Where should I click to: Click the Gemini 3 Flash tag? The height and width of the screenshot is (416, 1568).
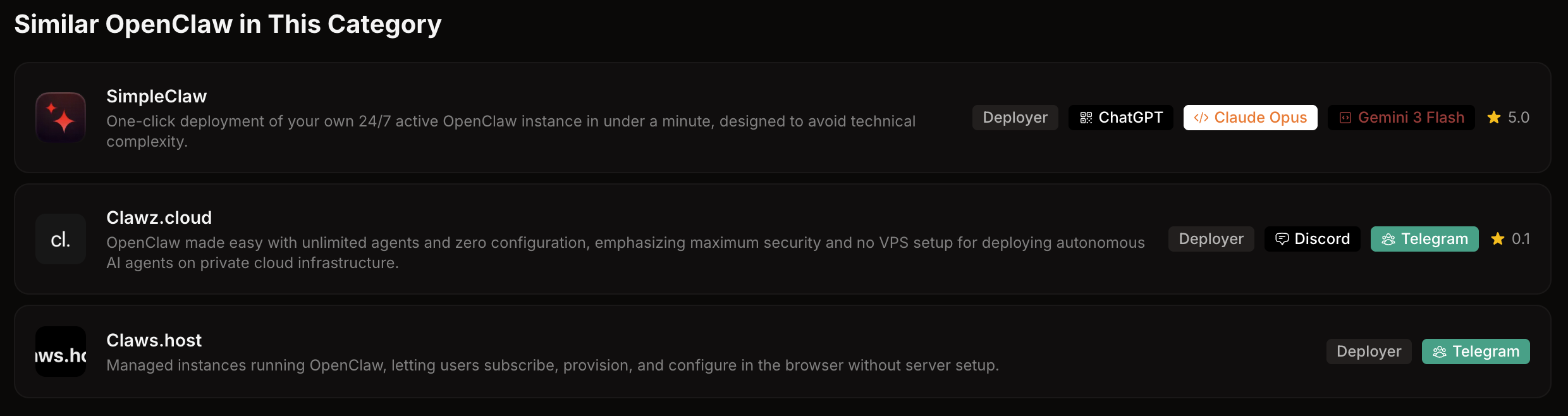coord(1401,118)
